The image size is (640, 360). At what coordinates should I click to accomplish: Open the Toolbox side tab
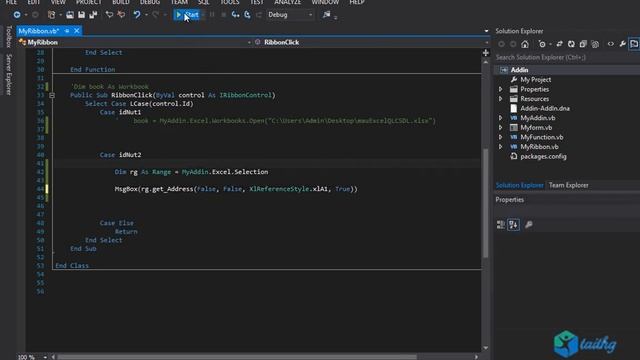pyautogui.click(x=9, y=36)
